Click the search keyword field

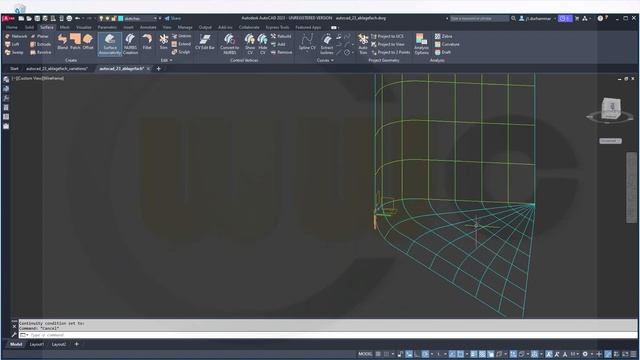point(479,18)
